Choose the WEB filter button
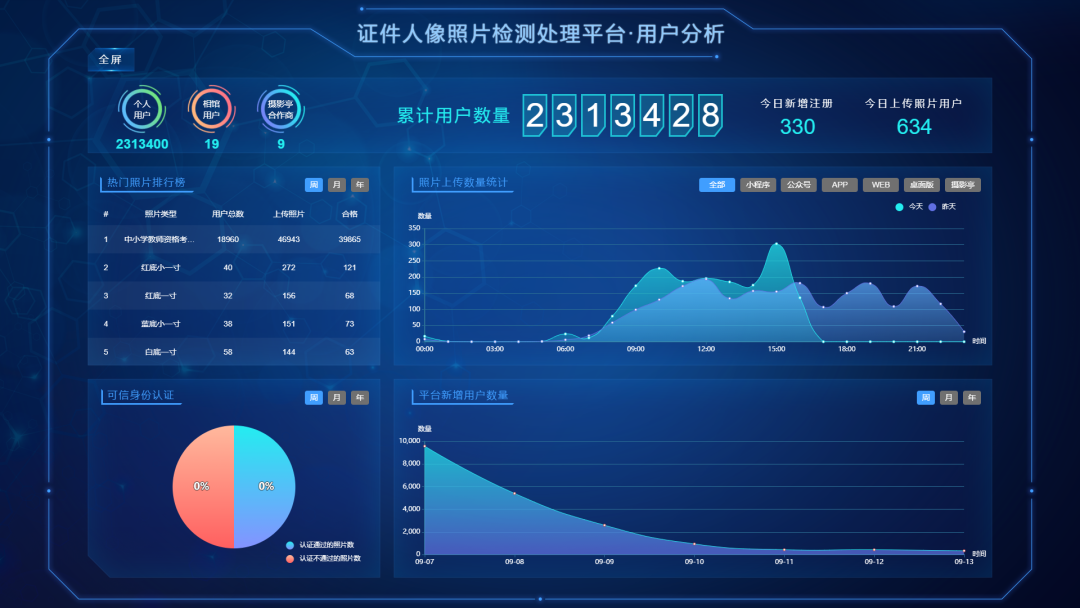Image resolution: width=1080 pixels, height=608 pixels. pyautogui.click(x=881, y=185)
